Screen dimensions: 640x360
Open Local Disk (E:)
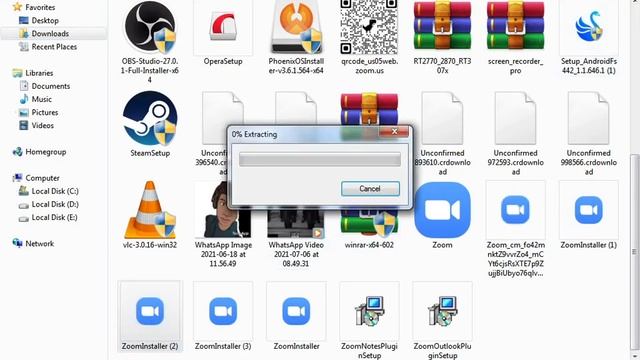[x=54, y=217]
